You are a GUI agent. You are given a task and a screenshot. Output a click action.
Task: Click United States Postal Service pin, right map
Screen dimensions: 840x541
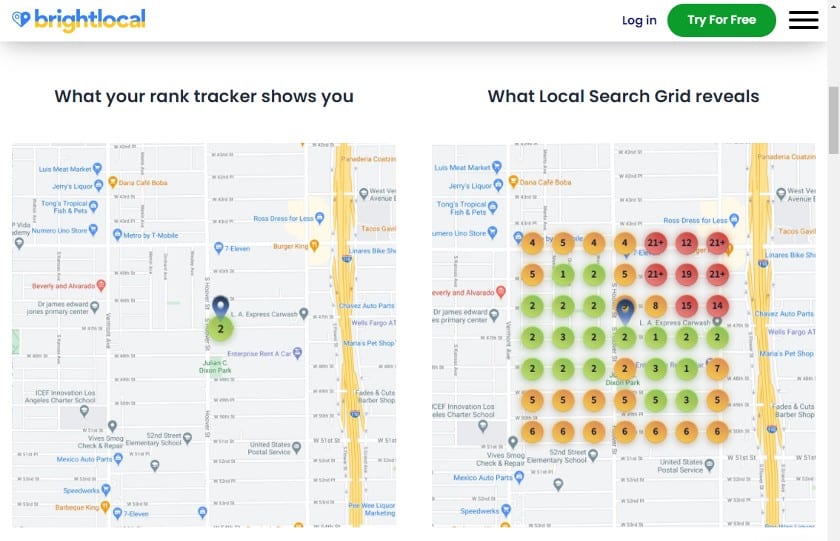coord(709,465)
